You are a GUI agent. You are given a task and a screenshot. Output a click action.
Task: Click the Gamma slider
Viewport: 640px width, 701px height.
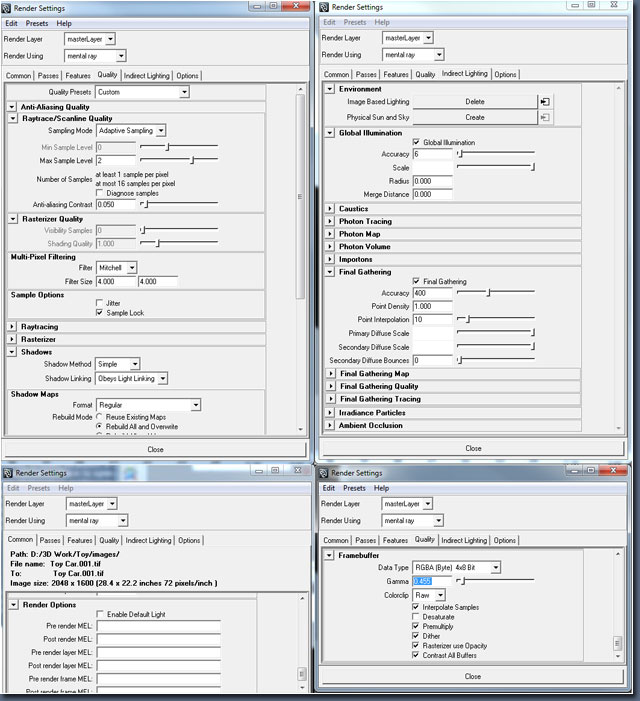[x=495, y=581]
